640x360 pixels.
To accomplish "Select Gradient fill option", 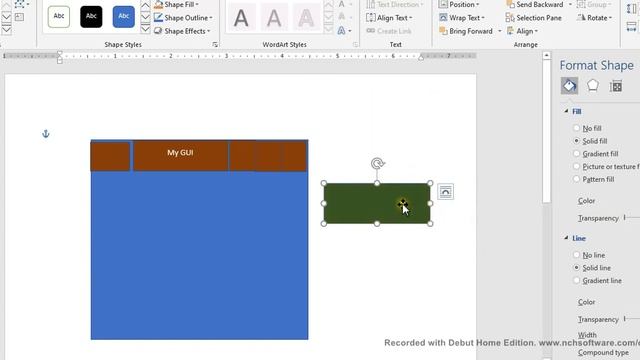I will coord(596,153).
